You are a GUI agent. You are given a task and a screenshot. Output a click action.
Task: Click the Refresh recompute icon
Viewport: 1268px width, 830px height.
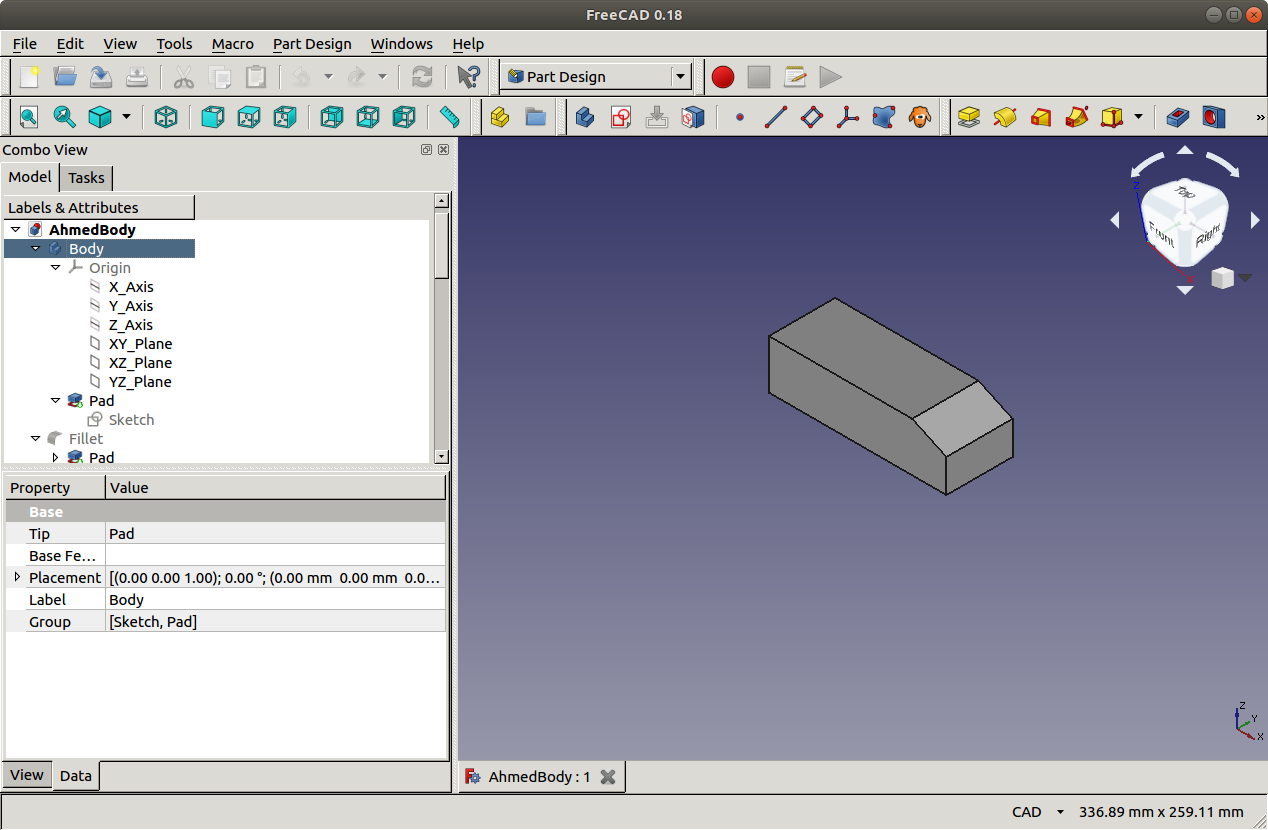pos(422,77)
